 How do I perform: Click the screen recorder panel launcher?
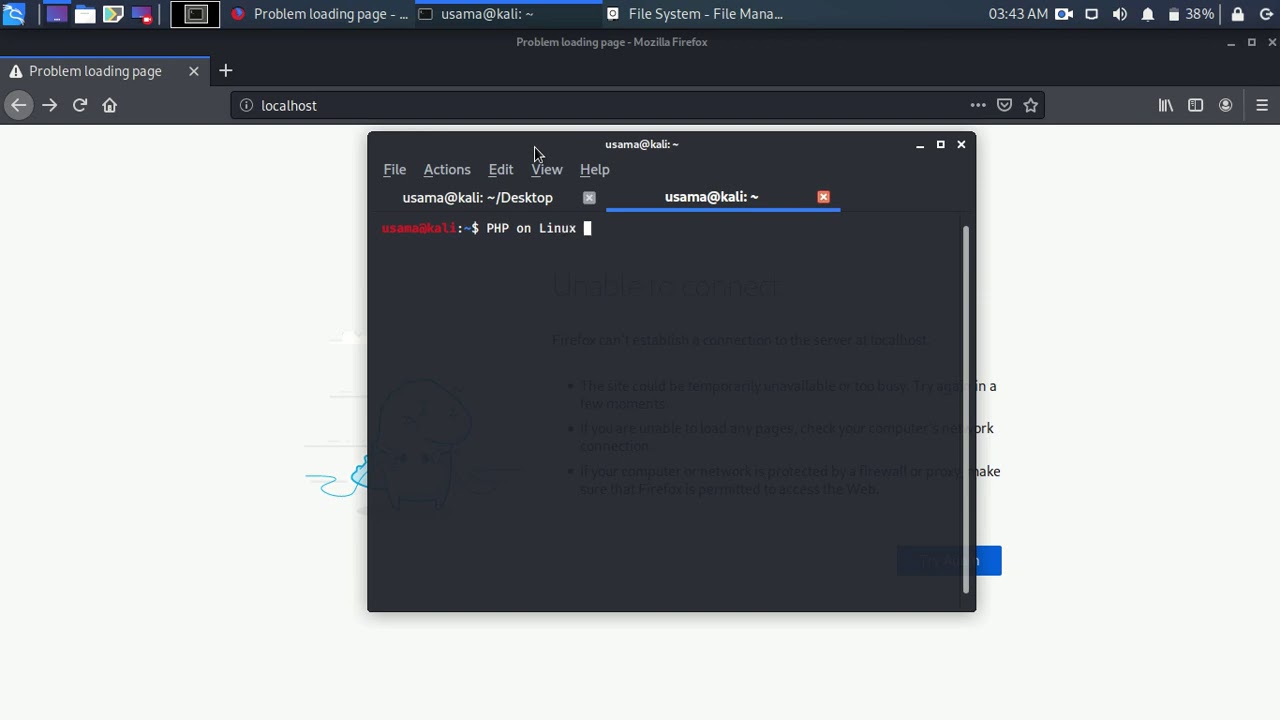141,14
